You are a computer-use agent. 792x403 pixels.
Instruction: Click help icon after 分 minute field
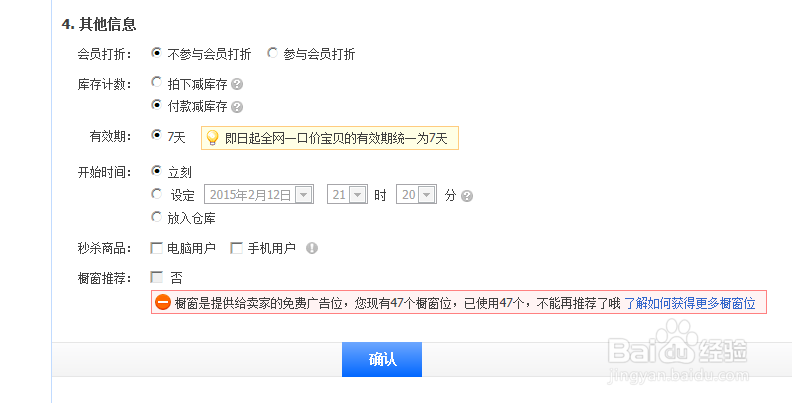click(x=466, y=196)
